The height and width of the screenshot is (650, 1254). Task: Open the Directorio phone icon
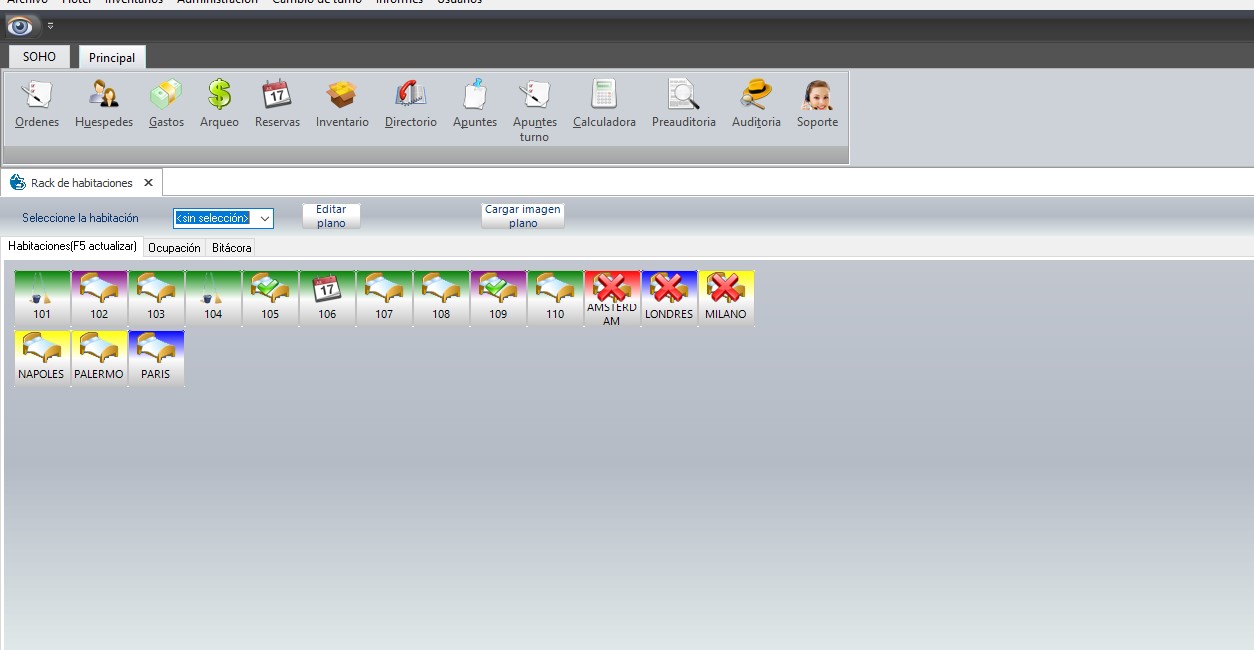411,96
